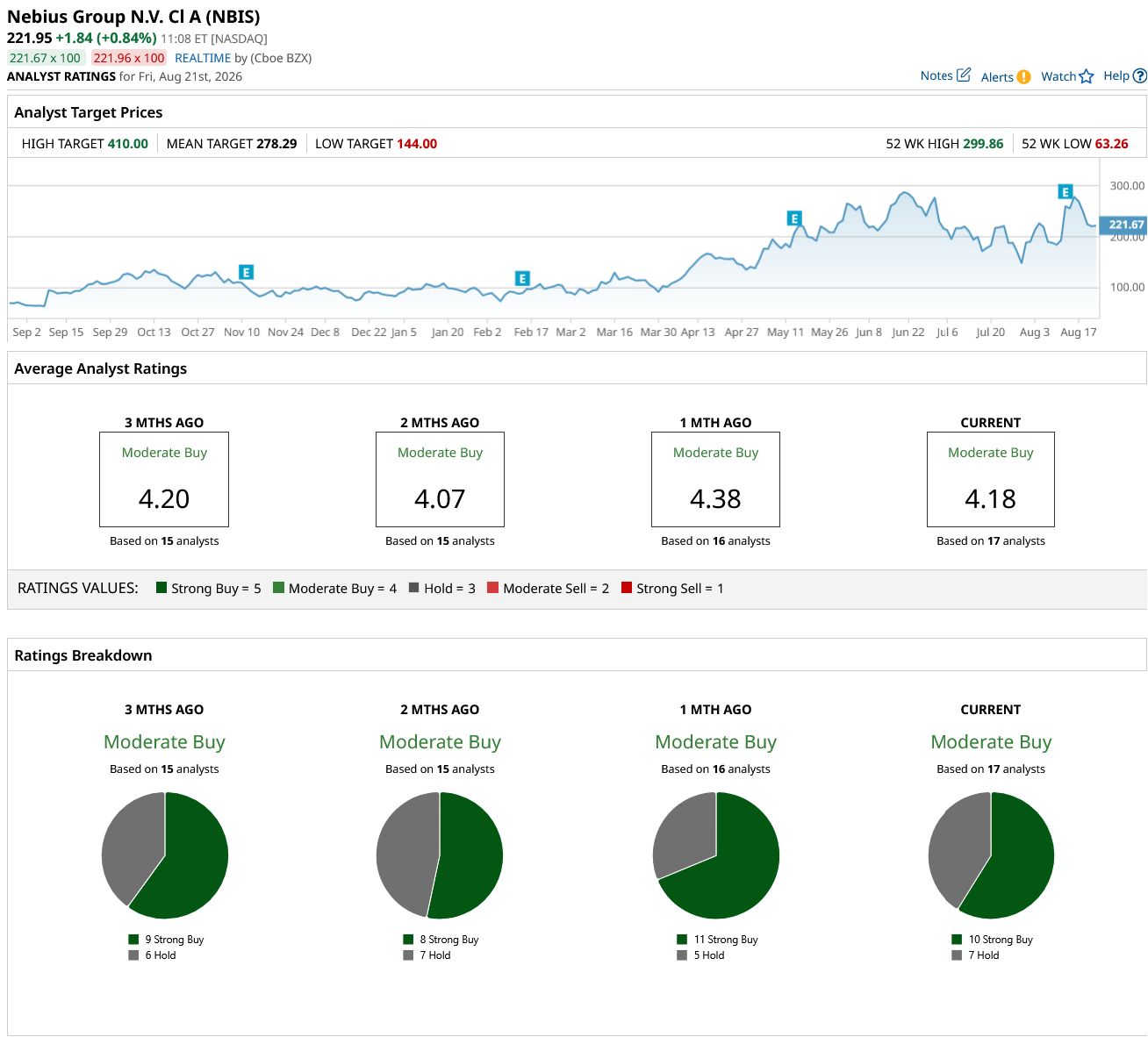Click the 52 WK HIGH value 299.86

point(983,144)
